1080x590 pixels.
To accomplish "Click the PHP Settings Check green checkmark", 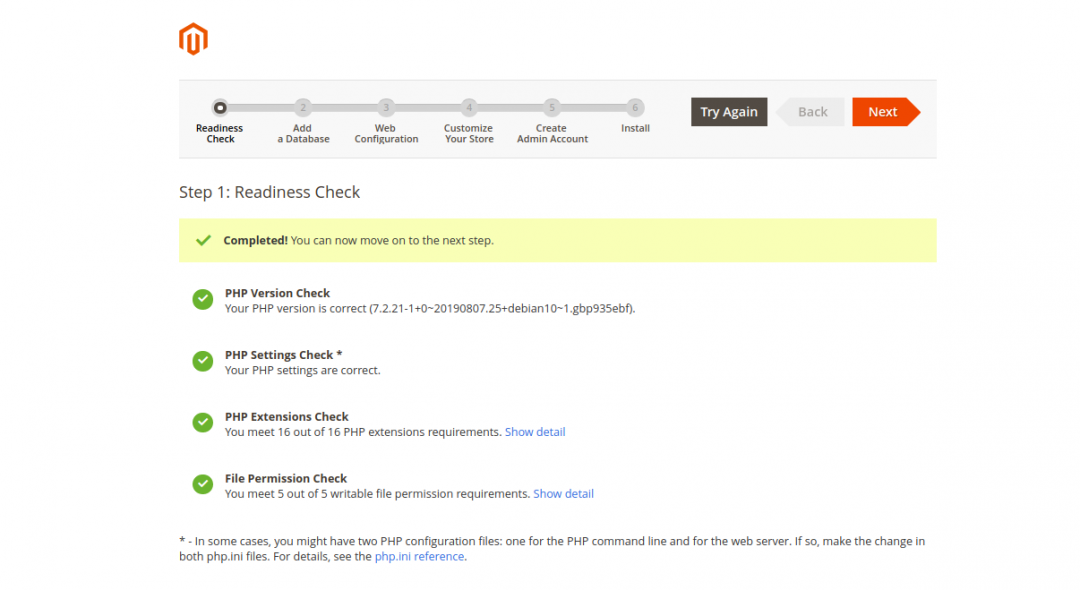I will click(203, 361).
